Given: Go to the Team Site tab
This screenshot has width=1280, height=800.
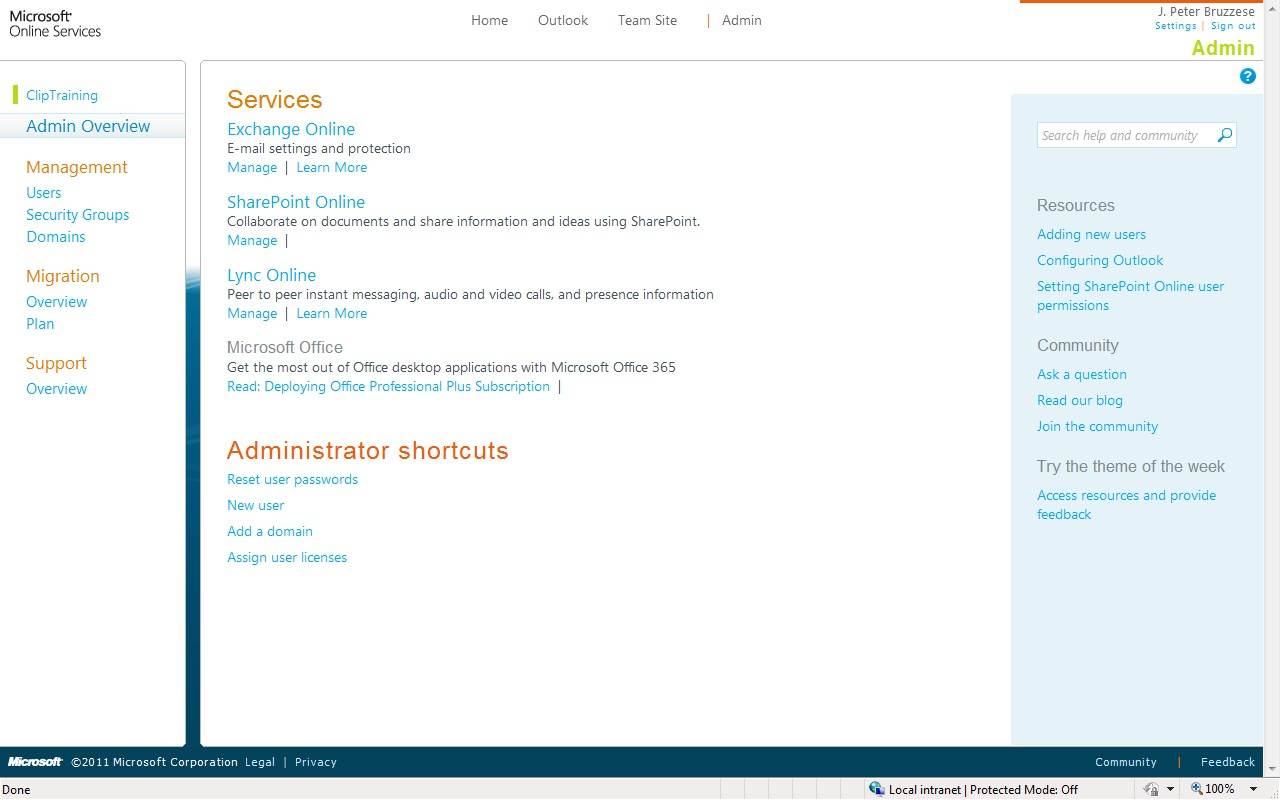Looking at the screenshot, I should [x=647, y=20].
